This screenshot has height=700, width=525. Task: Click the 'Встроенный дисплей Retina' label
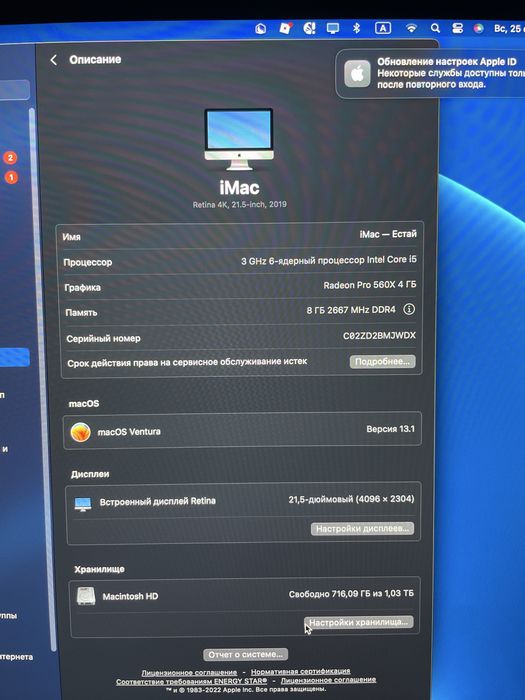coord(158,501)
